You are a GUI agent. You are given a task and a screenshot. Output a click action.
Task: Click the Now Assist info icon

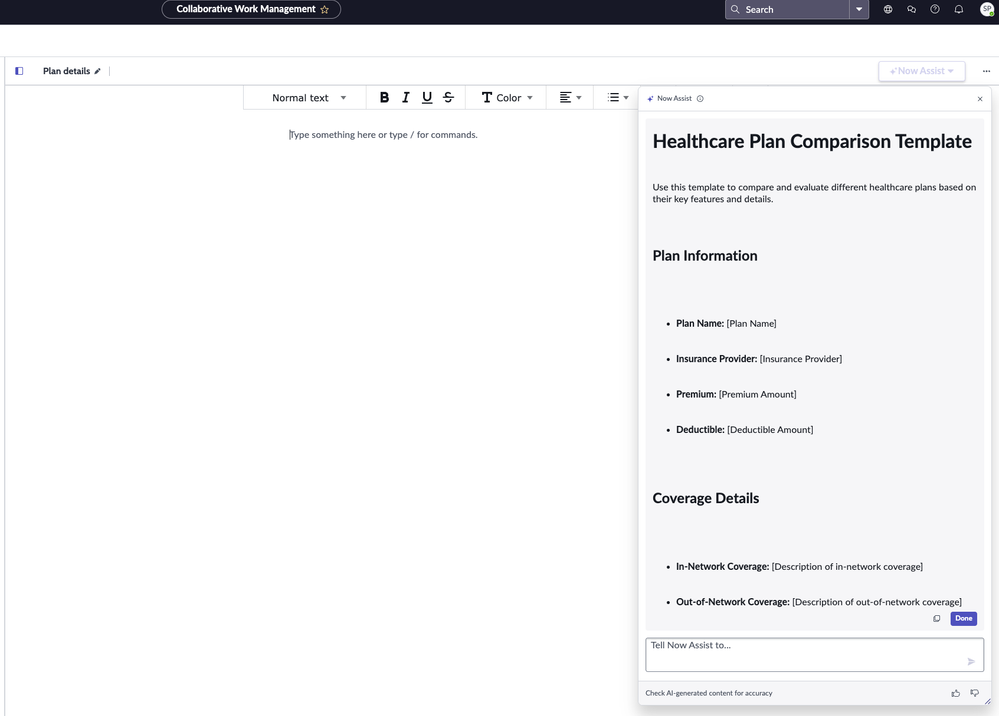point(700,98)
